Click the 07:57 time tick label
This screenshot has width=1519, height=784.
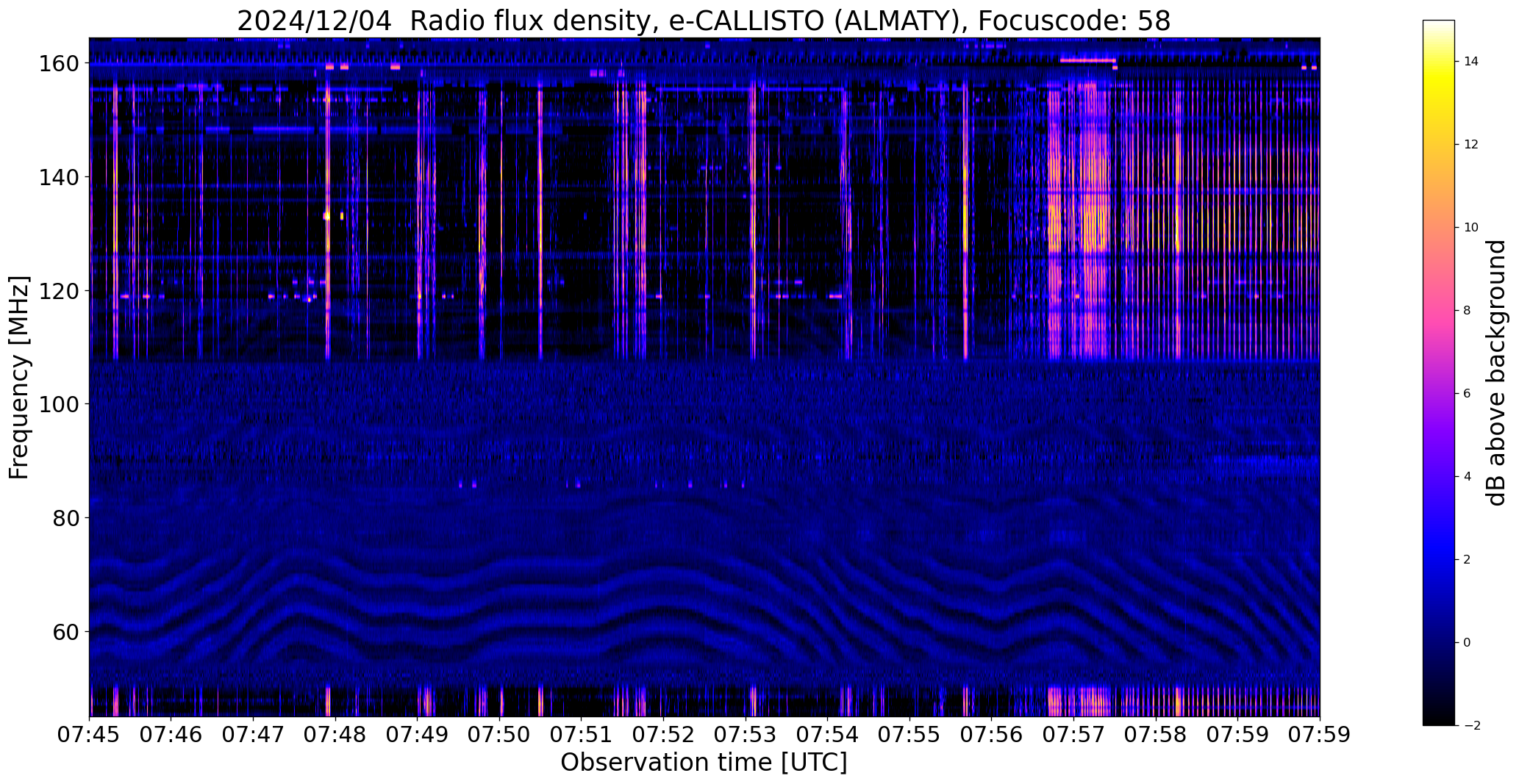(1074, 736)
